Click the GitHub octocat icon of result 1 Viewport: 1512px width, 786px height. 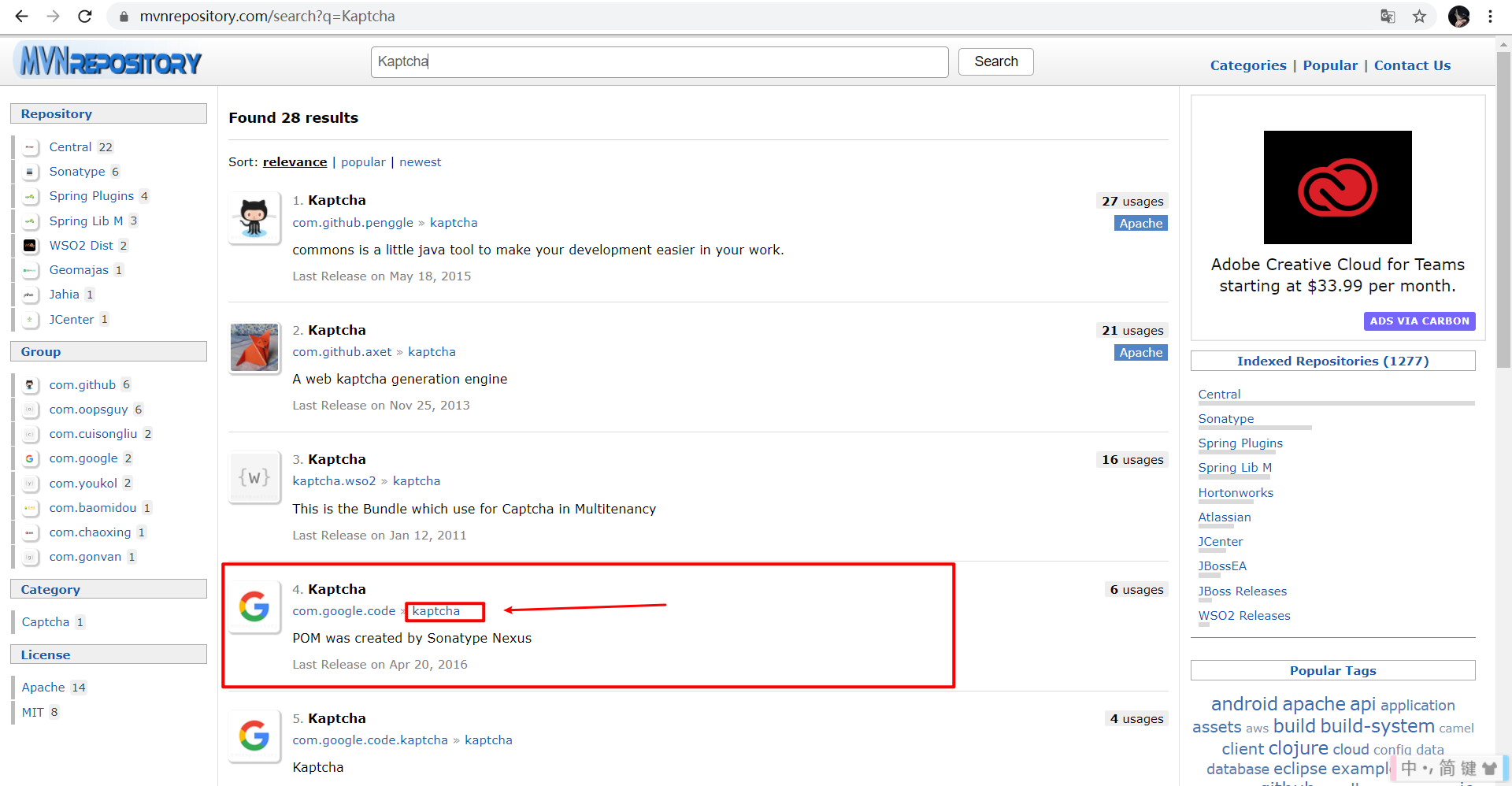(x=254, y=217)
